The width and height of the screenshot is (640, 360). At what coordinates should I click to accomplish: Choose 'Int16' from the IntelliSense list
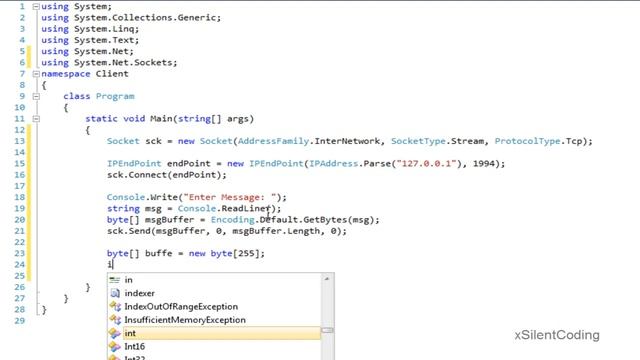tap(134, 347)
